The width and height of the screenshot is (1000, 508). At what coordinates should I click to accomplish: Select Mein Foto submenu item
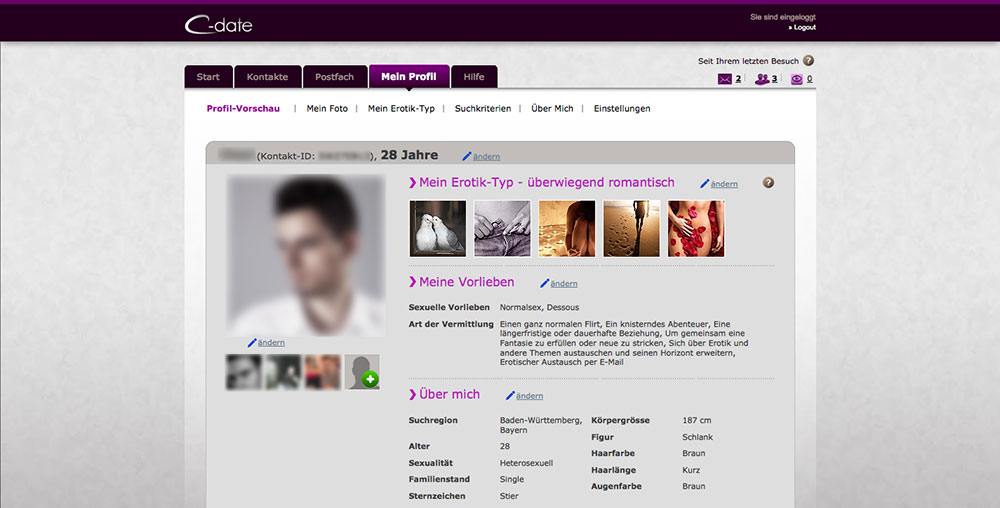tap(327, 108)
